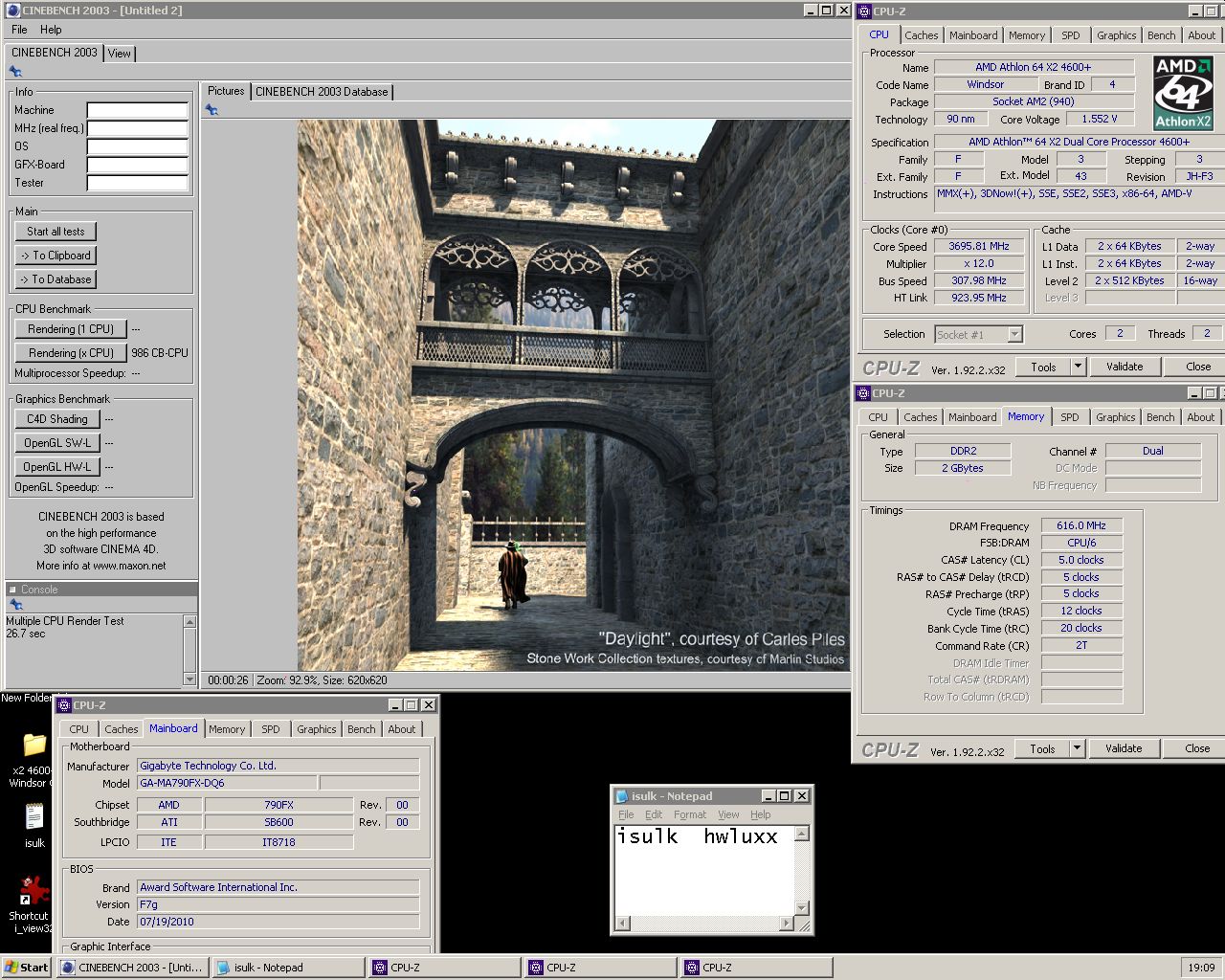Image resolution: width=1225 pixels, height=980 pixels.
Task: Open About tab in CPU-Z Mainboard window
Action: 402,729
